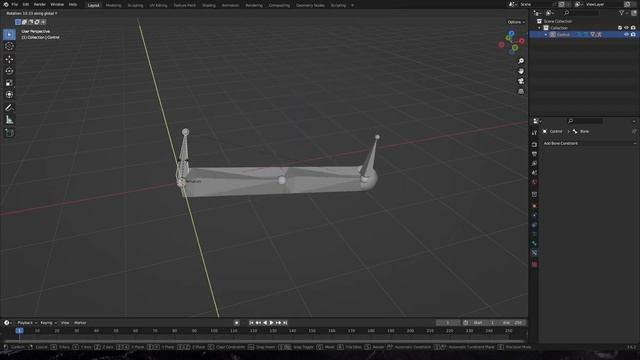Select the second selection mode icon

(24, 22)
